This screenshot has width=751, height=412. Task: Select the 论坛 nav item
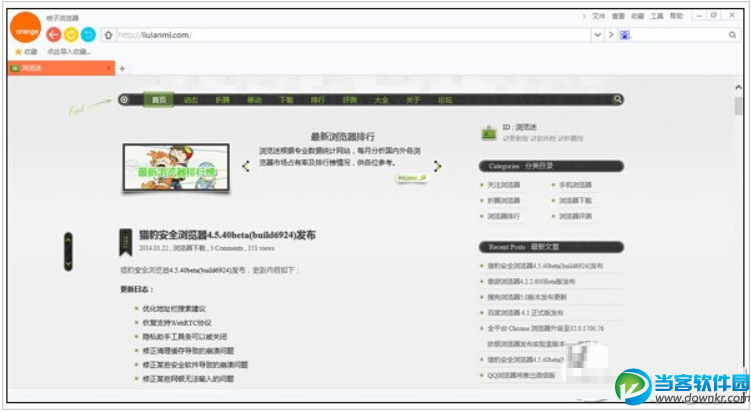click(x=445, y=100)
